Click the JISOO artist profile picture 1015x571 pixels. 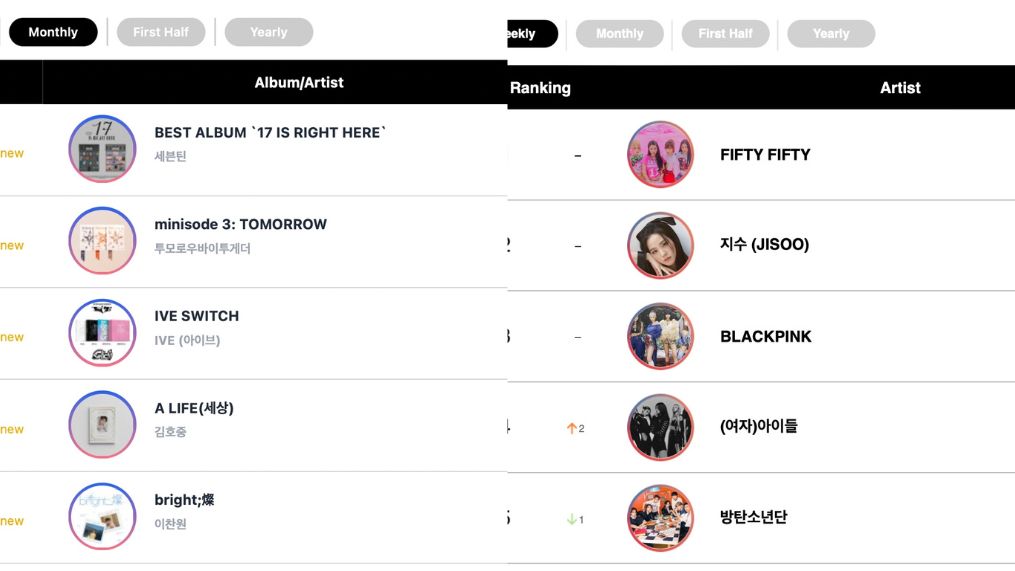pos(660,246)
